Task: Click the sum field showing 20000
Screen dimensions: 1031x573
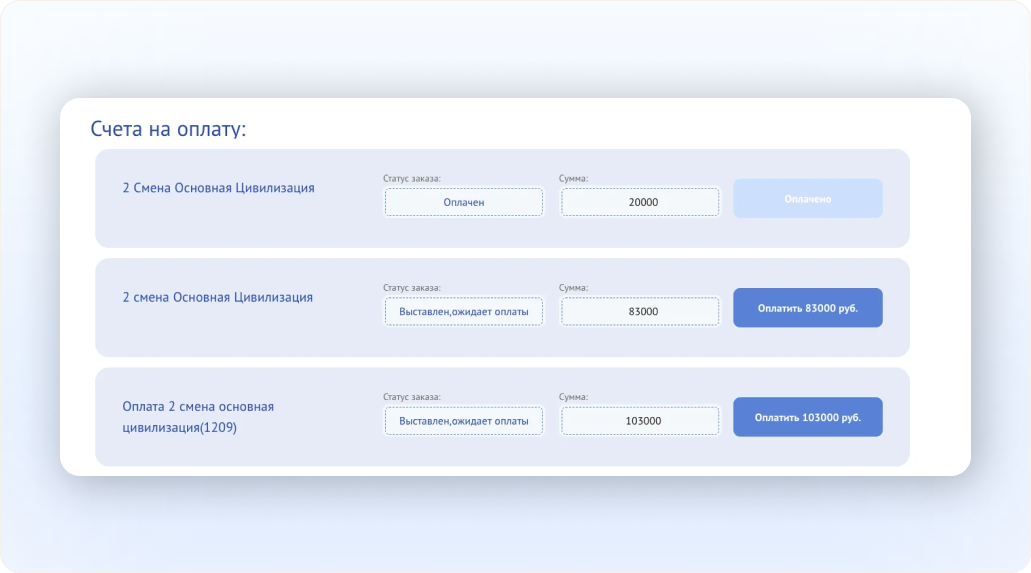Action: pyautogui.click(x=640, y=202)
